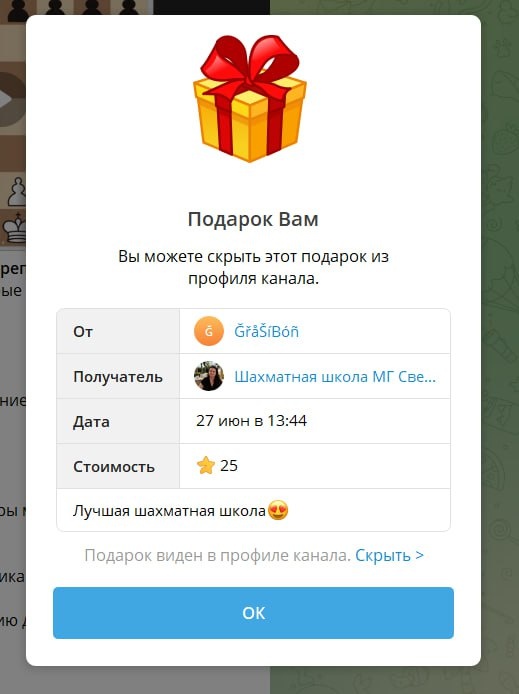Click the heart-eyes emoji in the message
The width and height of the screenshot is (519, 694).
coord(278,510)
